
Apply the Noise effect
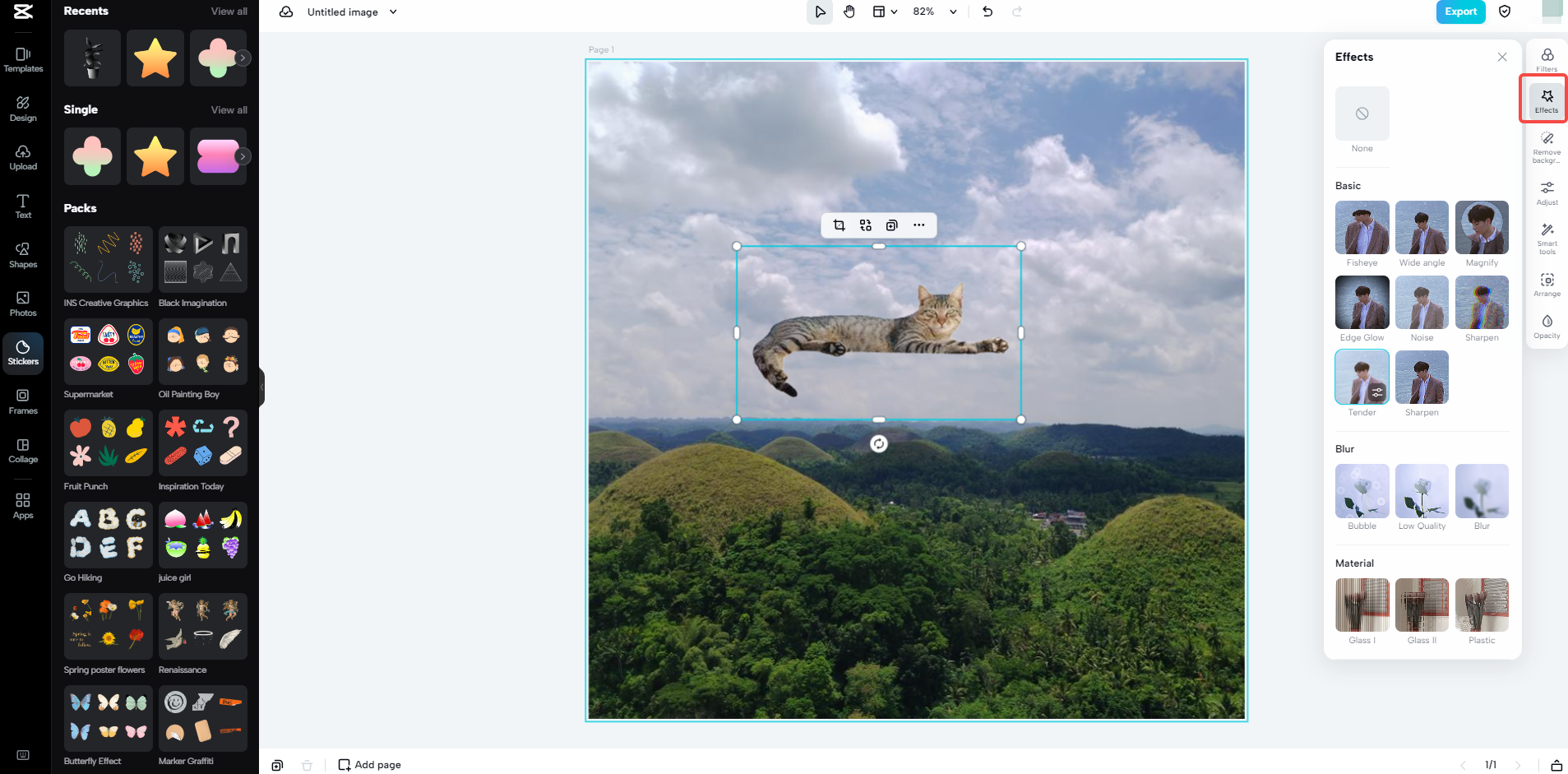tap(1422, 303)
